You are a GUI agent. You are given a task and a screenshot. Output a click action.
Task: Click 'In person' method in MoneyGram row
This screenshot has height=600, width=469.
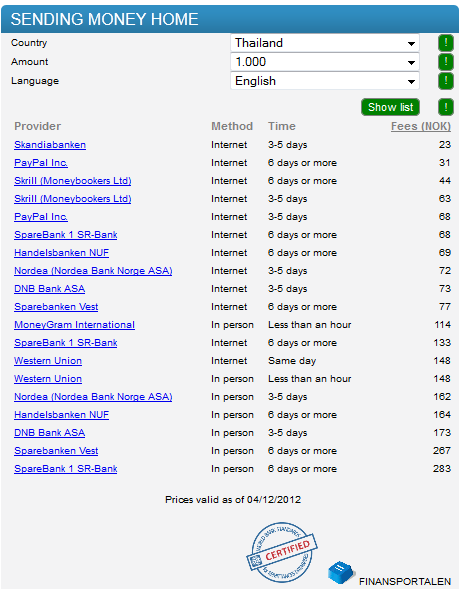pyautogui.click(x=232, y=324)
